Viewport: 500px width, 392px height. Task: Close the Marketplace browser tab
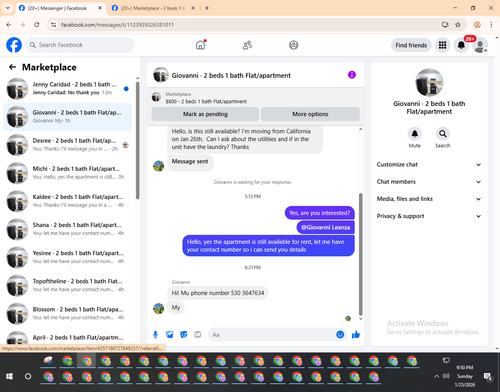pyautogui.click(x=193, y=8)
